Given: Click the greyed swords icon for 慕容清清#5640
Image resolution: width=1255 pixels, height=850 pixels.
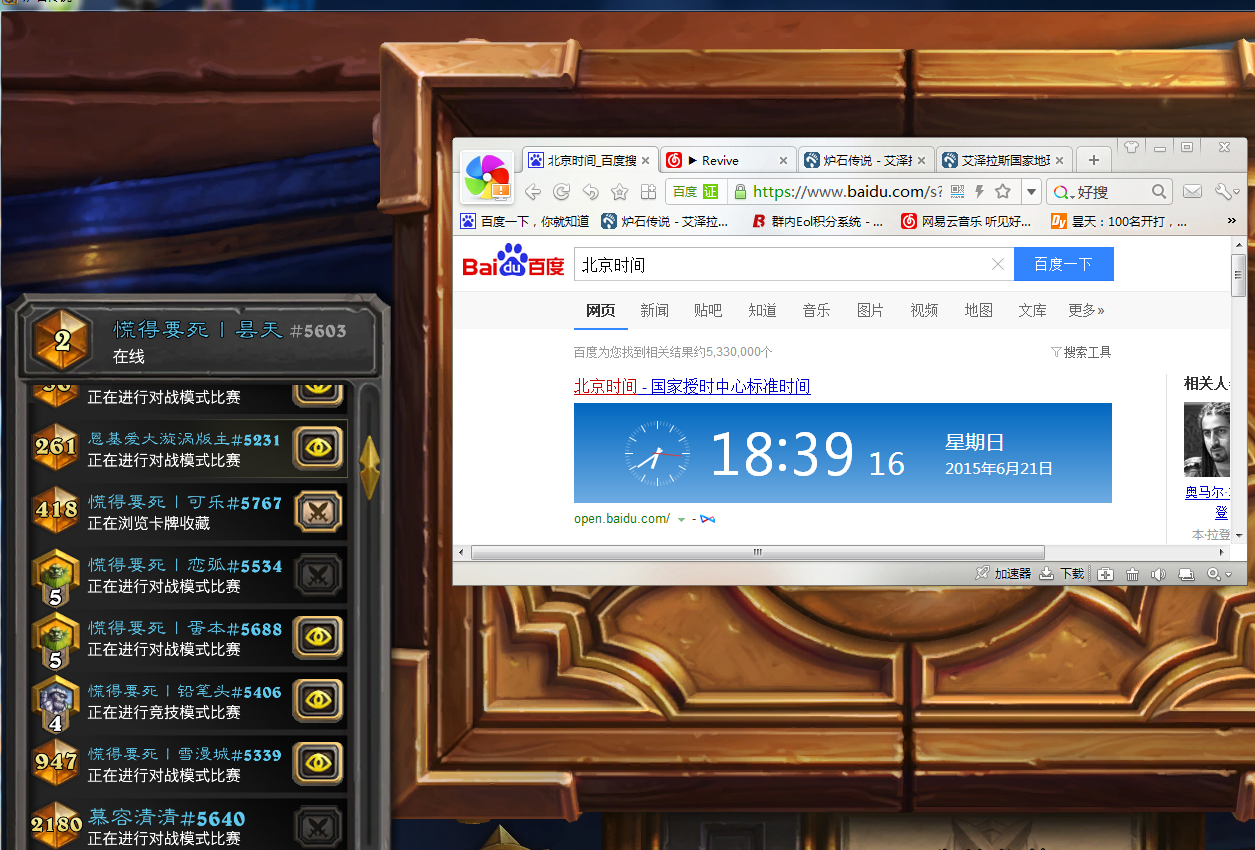Looking at the screenshot, I should coord(318,827).
